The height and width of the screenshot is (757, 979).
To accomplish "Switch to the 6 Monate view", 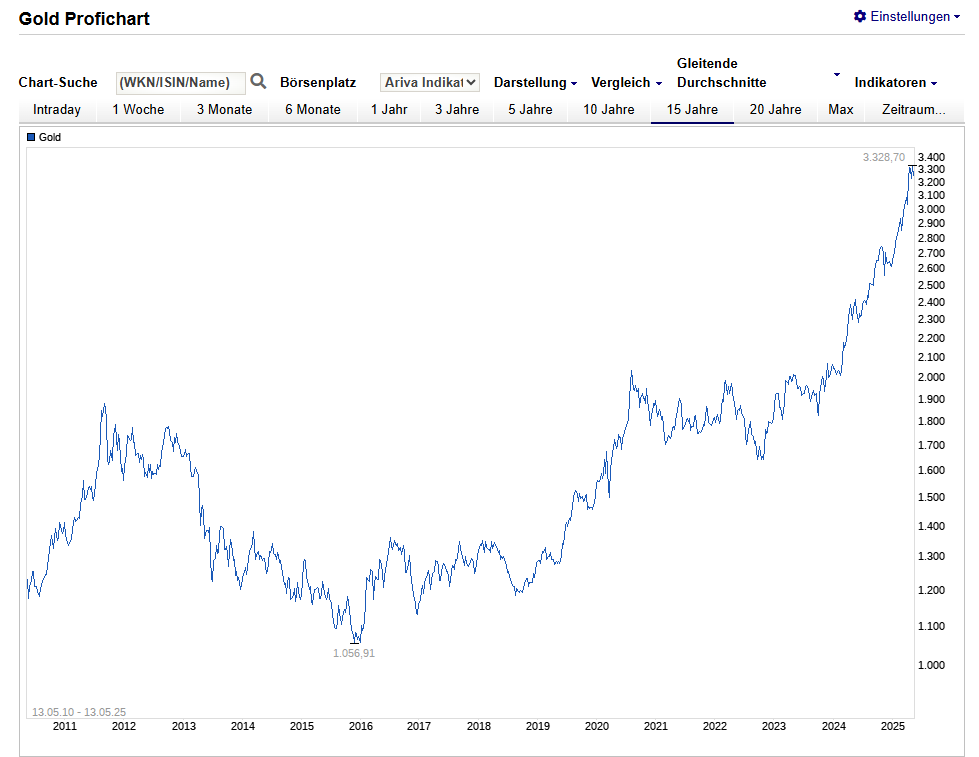I will tap(313, 110).
